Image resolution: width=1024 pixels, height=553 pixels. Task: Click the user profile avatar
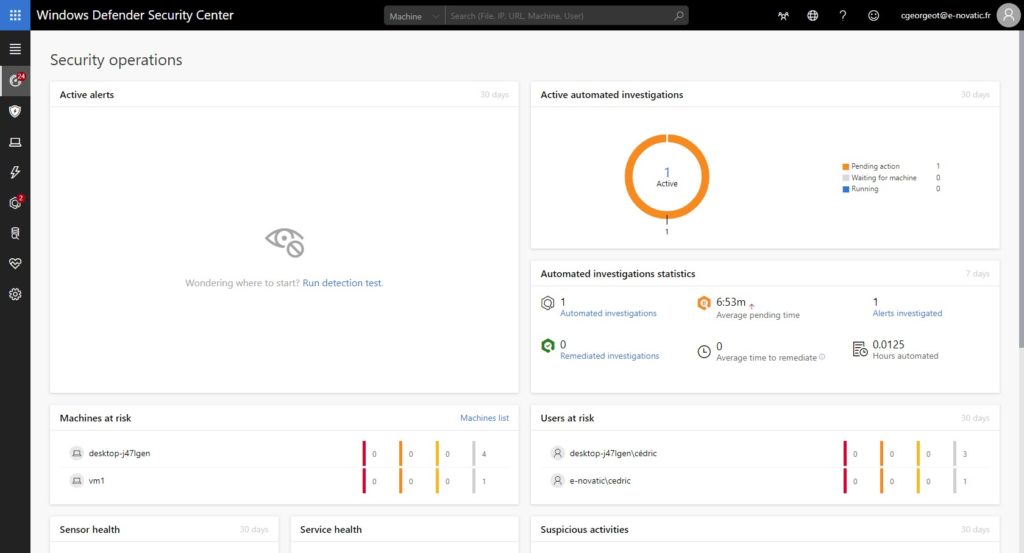click(x=1008, y=15)
